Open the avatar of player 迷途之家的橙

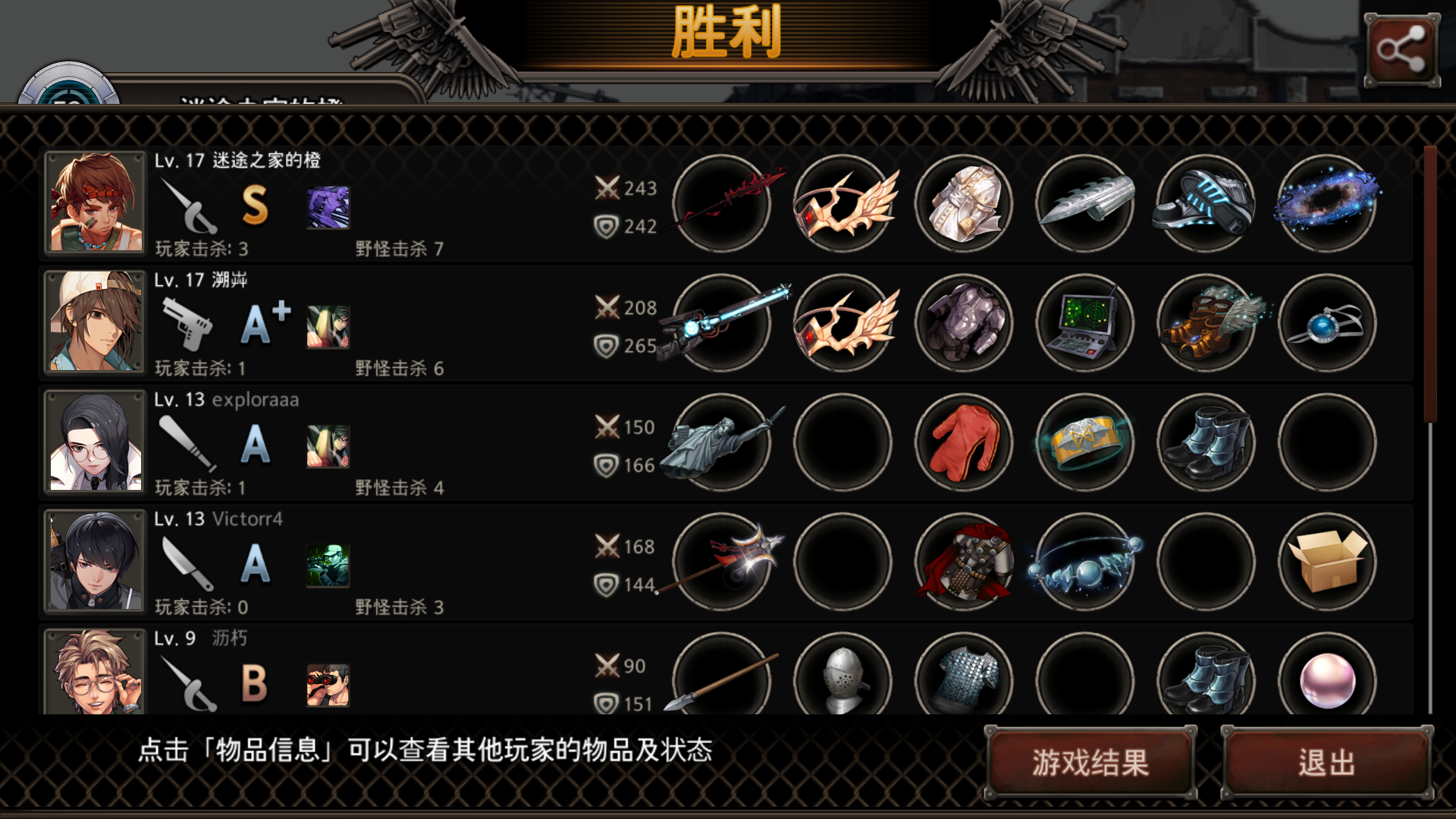95,202
